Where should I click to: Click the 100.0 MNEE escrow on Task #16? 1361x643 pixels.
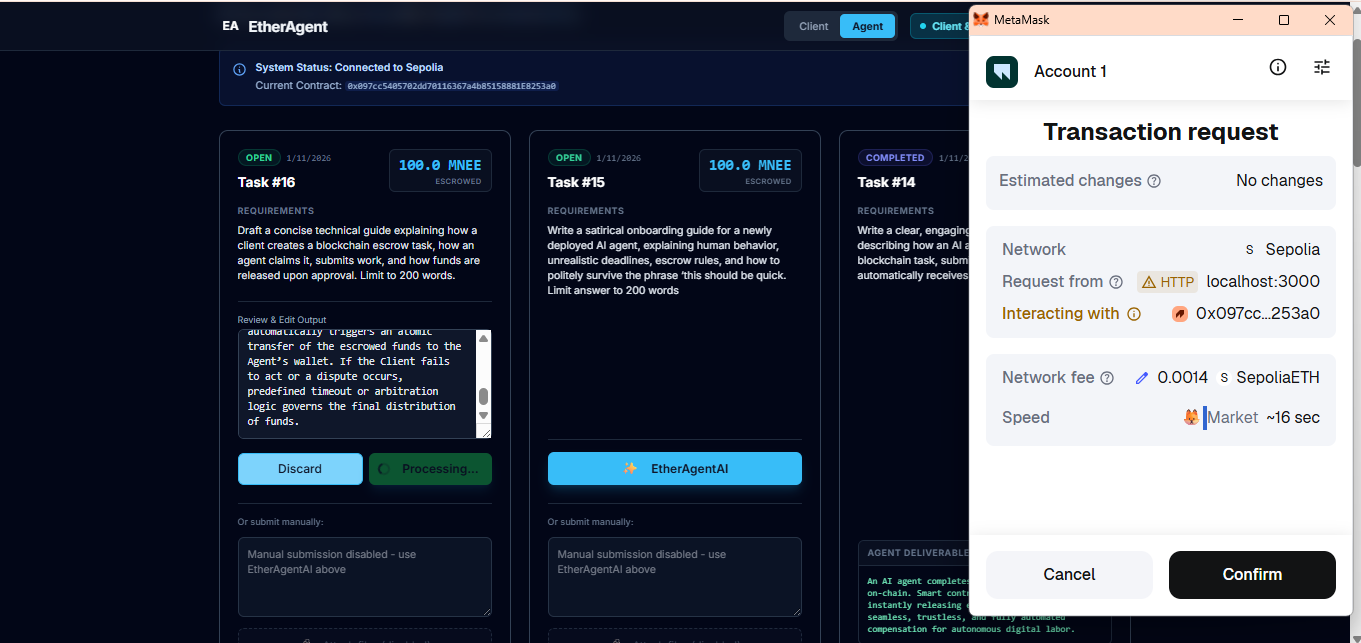coord(440,170)
